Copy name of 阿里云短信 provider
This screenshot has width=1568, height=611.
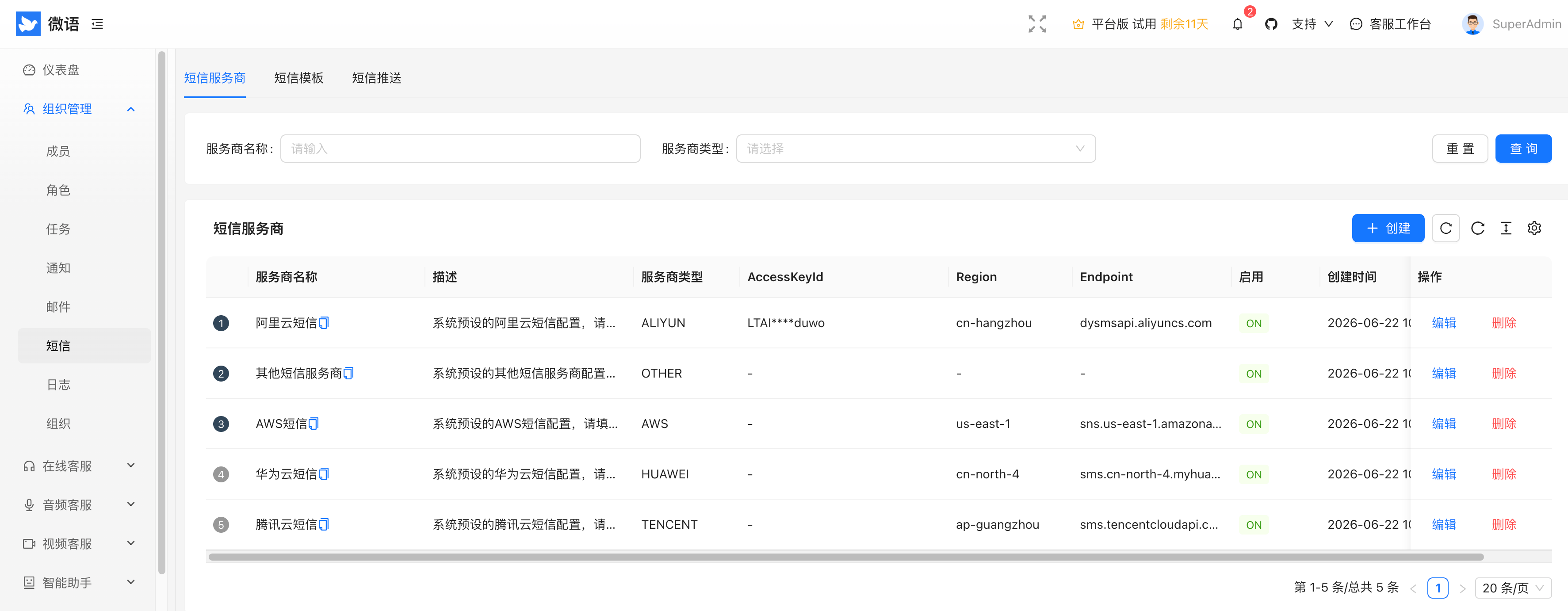click(x=324, y=323)
